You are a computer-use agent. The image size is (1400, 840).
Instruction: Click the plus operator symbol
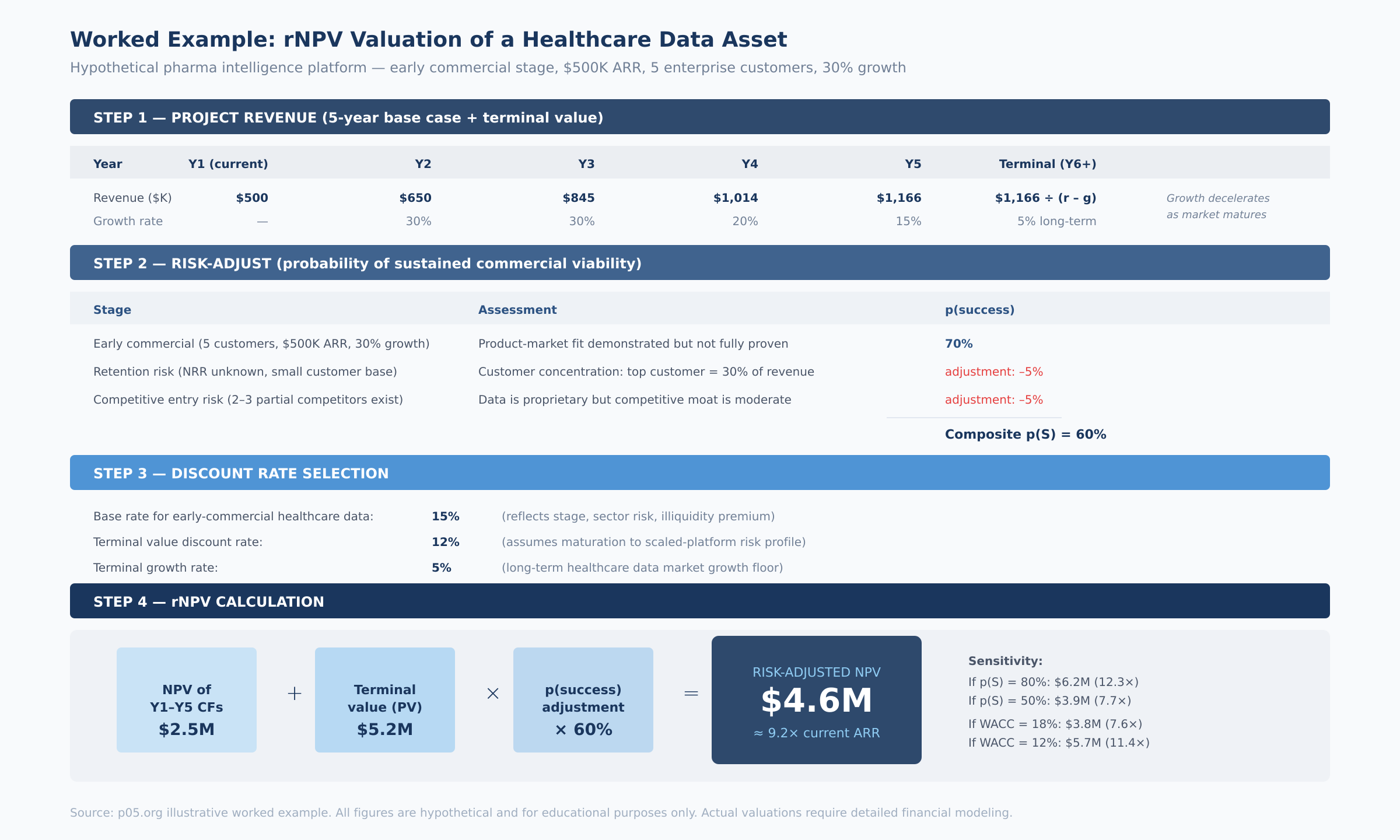[295, 694]
